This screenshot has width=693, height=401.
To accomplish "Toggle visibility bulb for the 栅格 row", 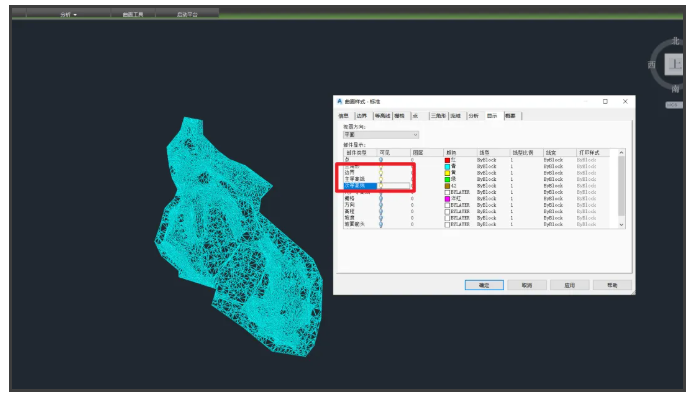I will click(x=381, y=199).
